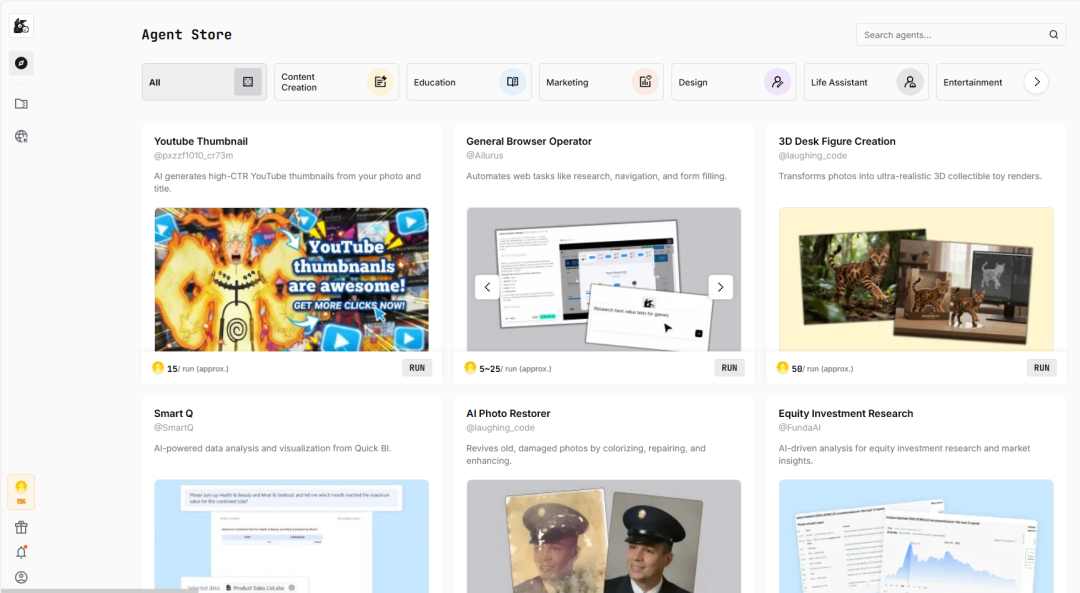Click the coin icon beside 50/run
This screenshot has width=1080, height=593.
coord(782,368)
